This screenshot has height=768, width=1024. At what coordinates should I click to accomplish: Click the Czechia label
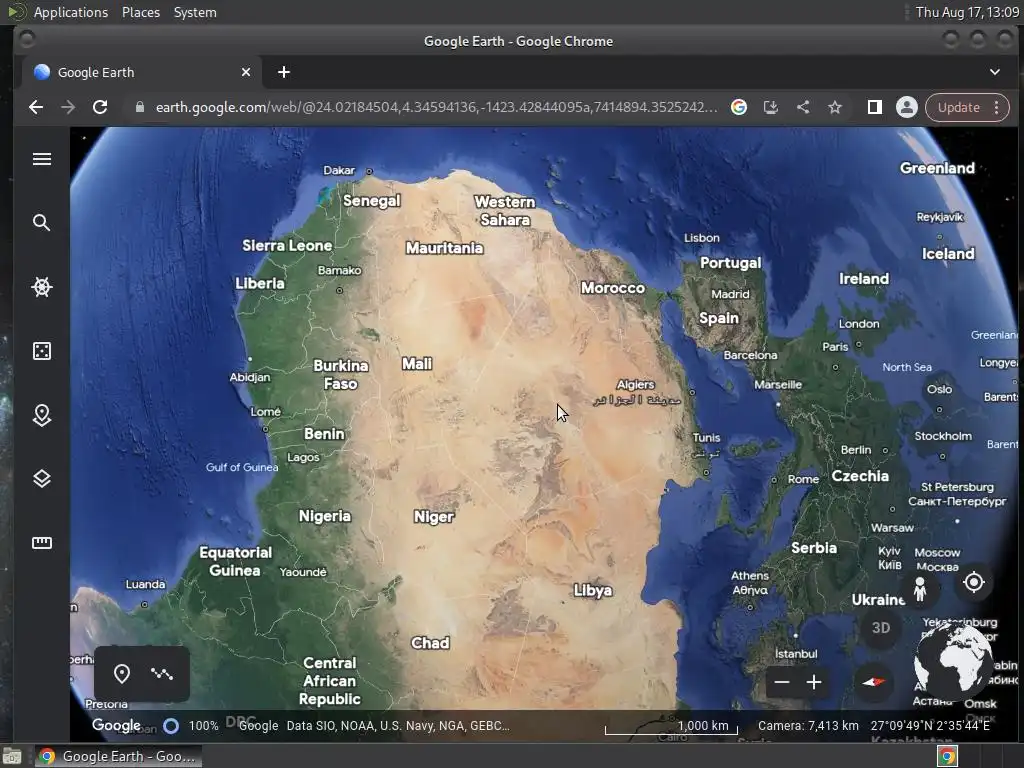(x=860, y=476)
